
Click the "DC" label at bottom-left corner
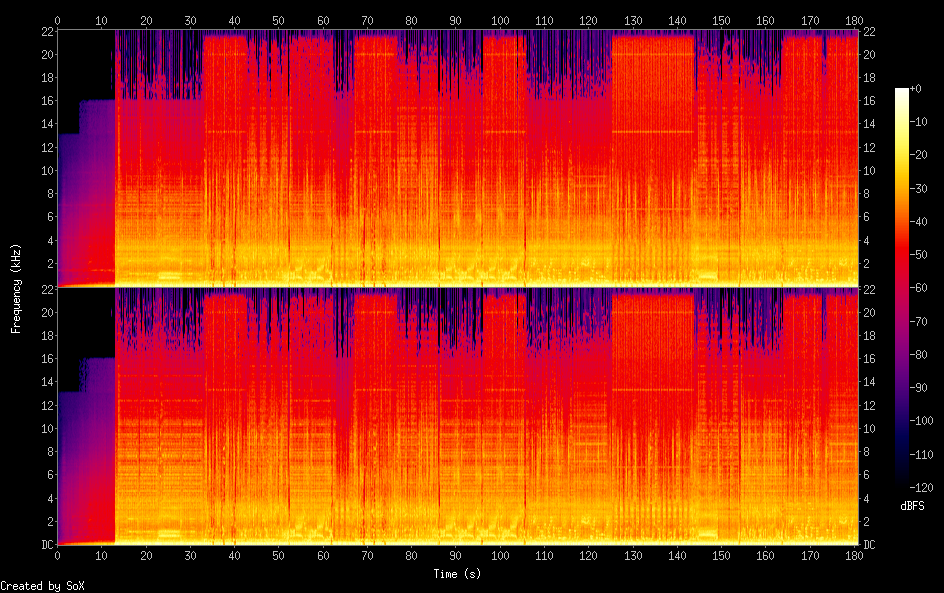pos(46,545)
